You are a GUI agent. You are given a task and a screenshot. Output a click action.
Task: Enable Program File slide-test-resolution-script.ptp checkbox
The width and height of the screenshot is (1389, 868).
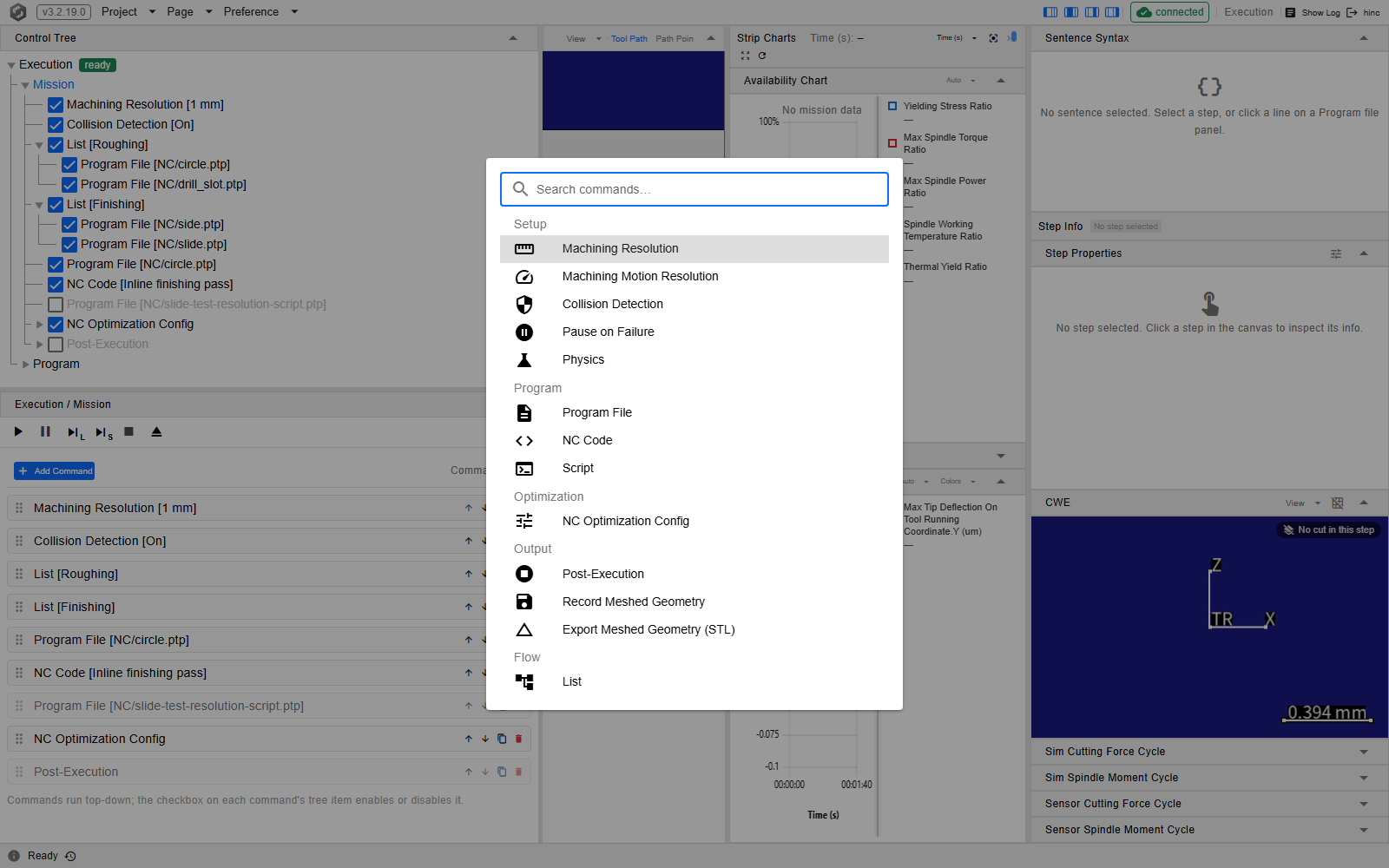click(56, 304)
